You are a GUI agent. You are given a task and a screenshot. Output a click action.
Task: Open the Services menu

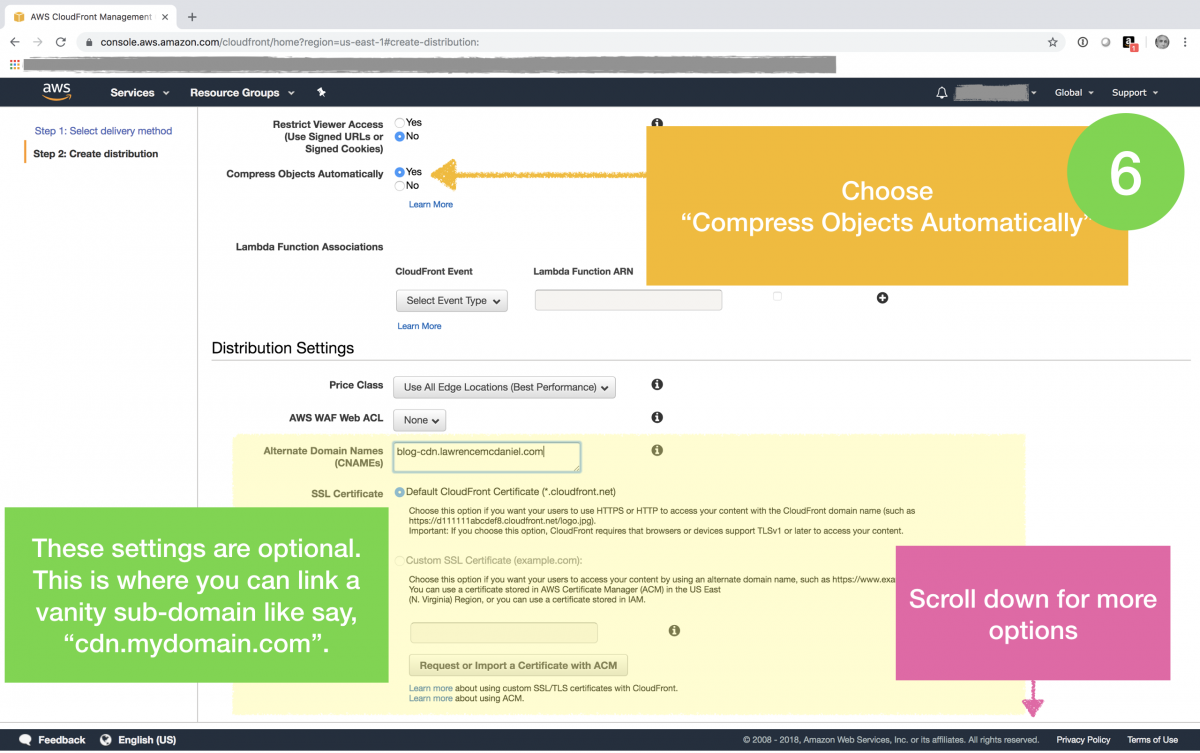133,92
